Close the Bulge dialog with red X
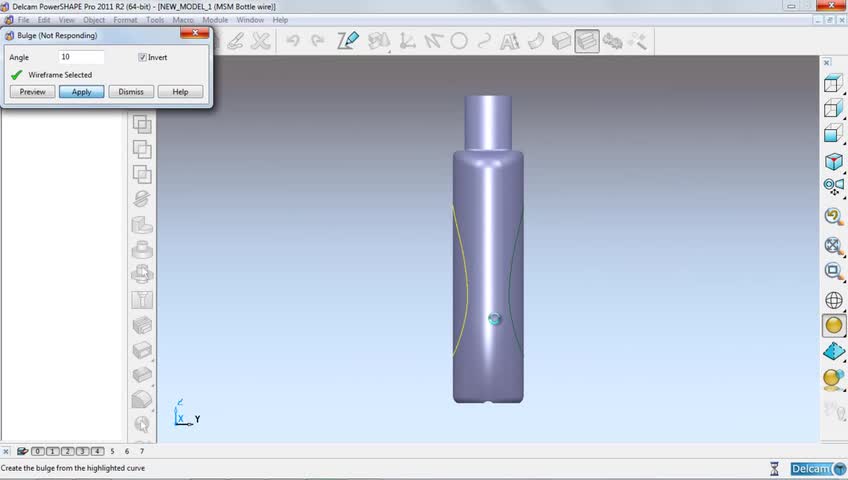 (195, 34)
